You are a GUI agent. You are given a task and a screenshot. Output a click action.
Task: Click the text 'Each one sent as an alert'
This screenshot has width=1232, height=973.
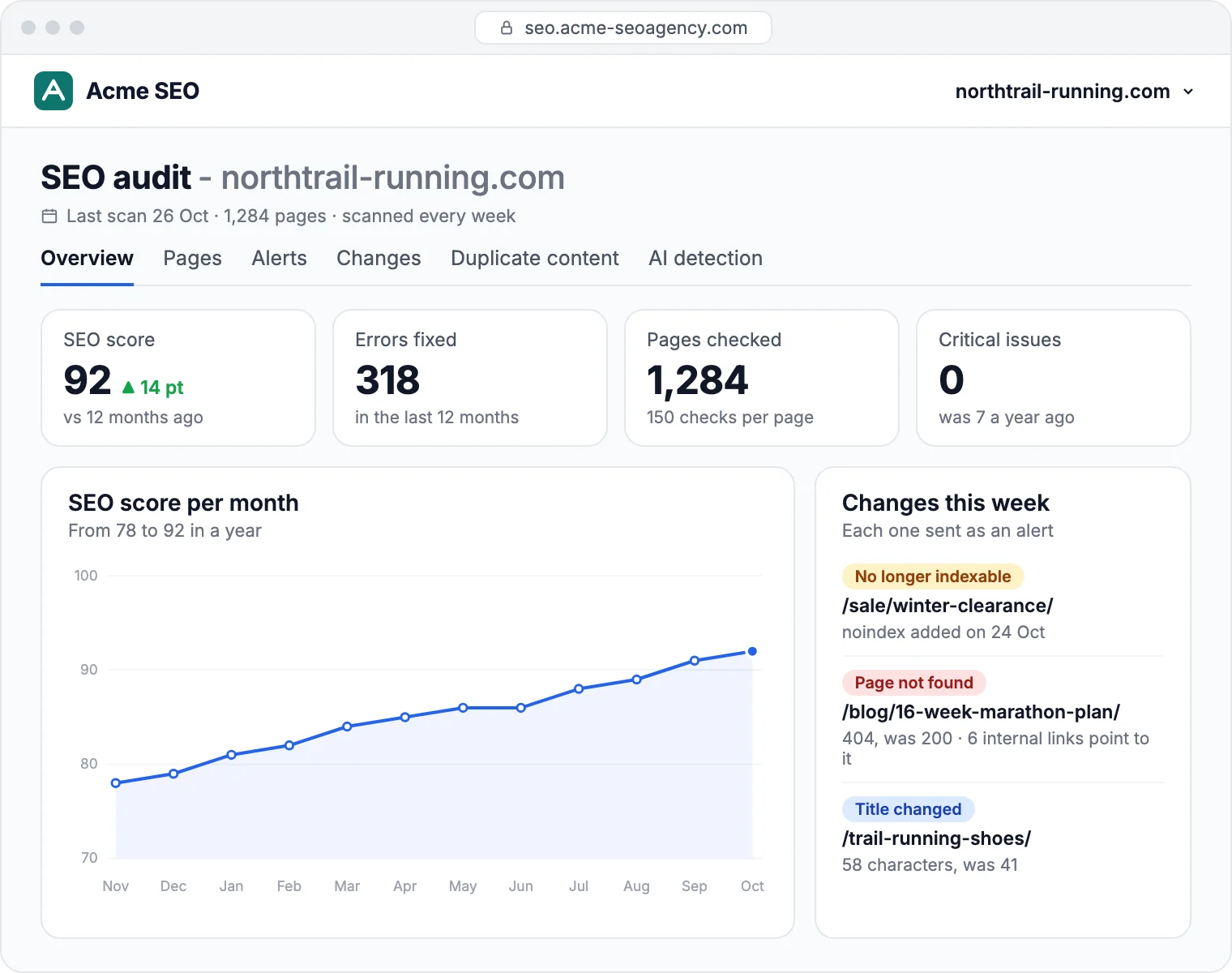click(x=948, y=531)
